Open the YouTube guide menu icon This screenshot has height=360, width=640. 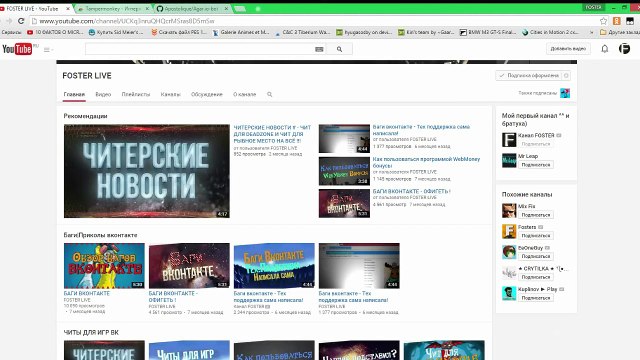48,49
